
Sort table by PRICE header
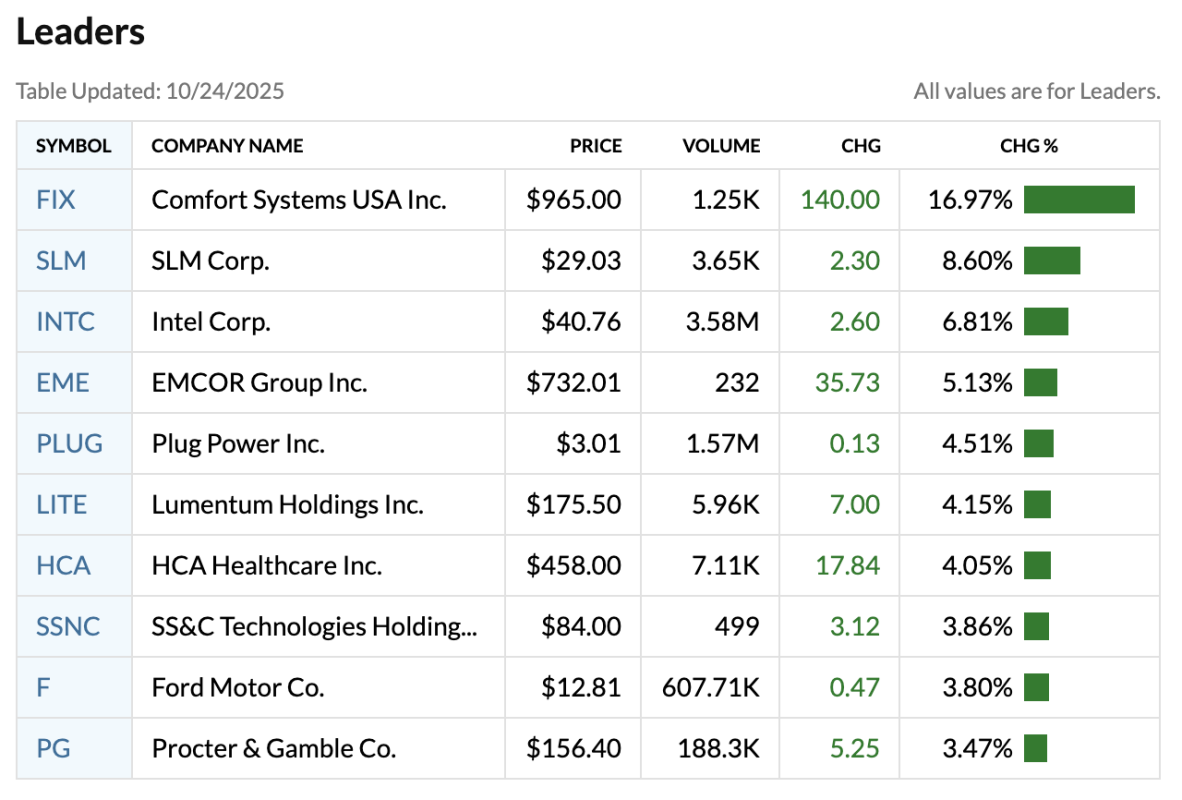point(595,146)
